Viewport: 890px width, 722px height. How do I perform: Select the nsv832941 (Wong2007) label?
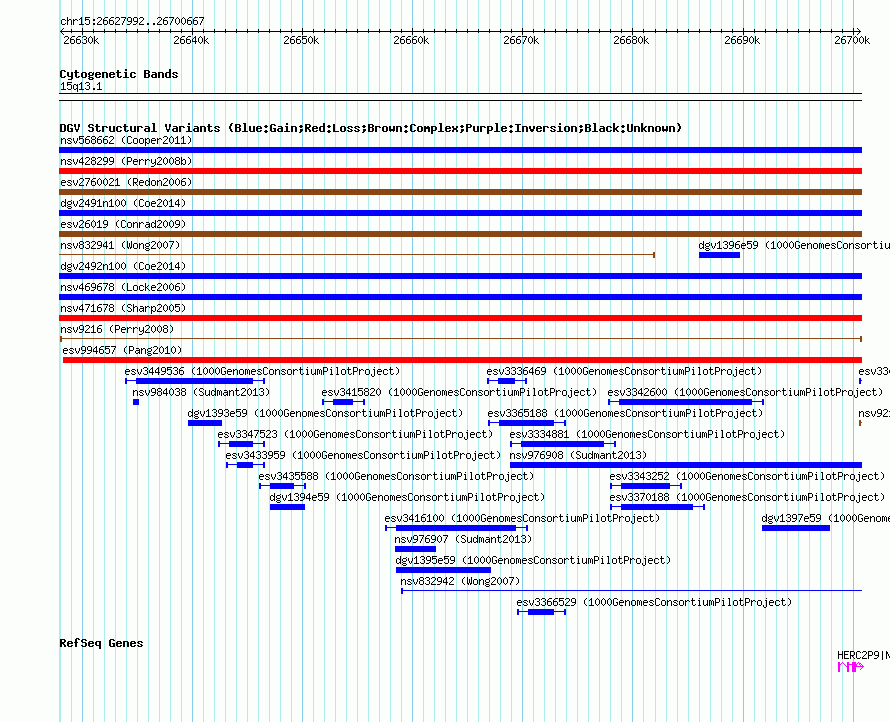pos(120,245)
